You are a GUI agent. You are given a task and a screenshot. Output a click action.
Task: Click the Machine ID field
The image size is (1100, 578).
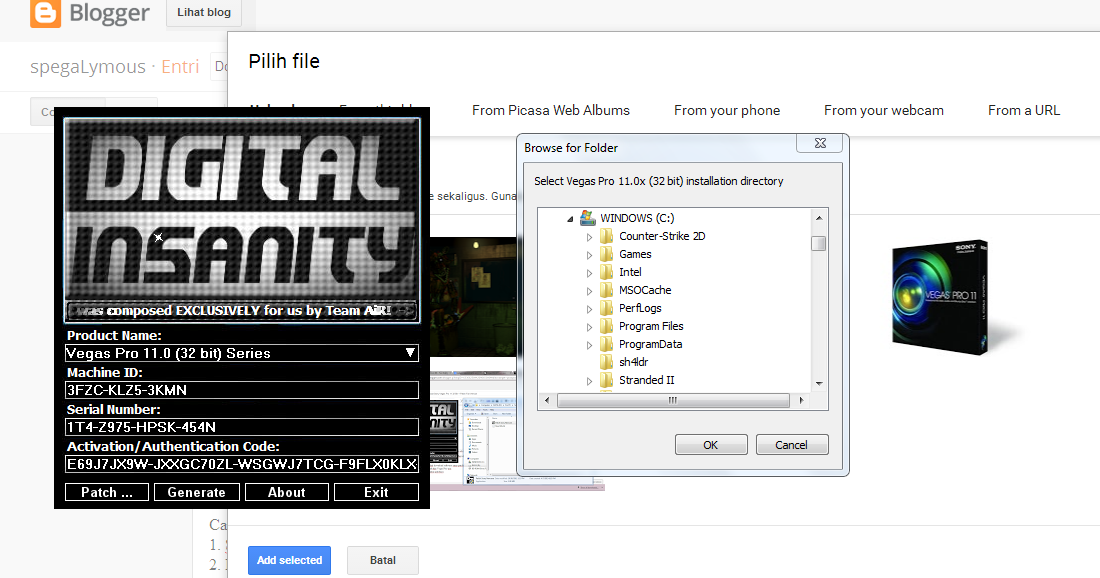tap(242, 390)
